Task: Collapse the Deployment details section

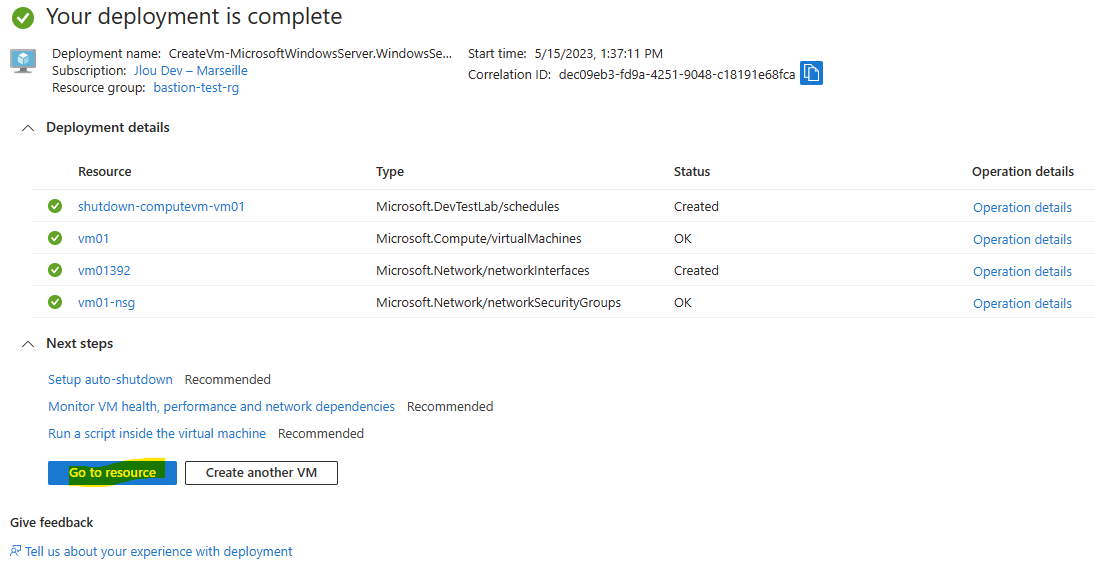Action: pos(28,128)
